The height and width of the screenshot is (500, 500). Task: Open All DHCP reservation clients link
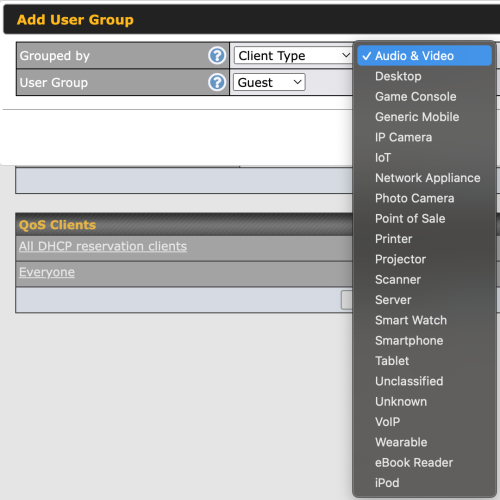coord(103,246)
